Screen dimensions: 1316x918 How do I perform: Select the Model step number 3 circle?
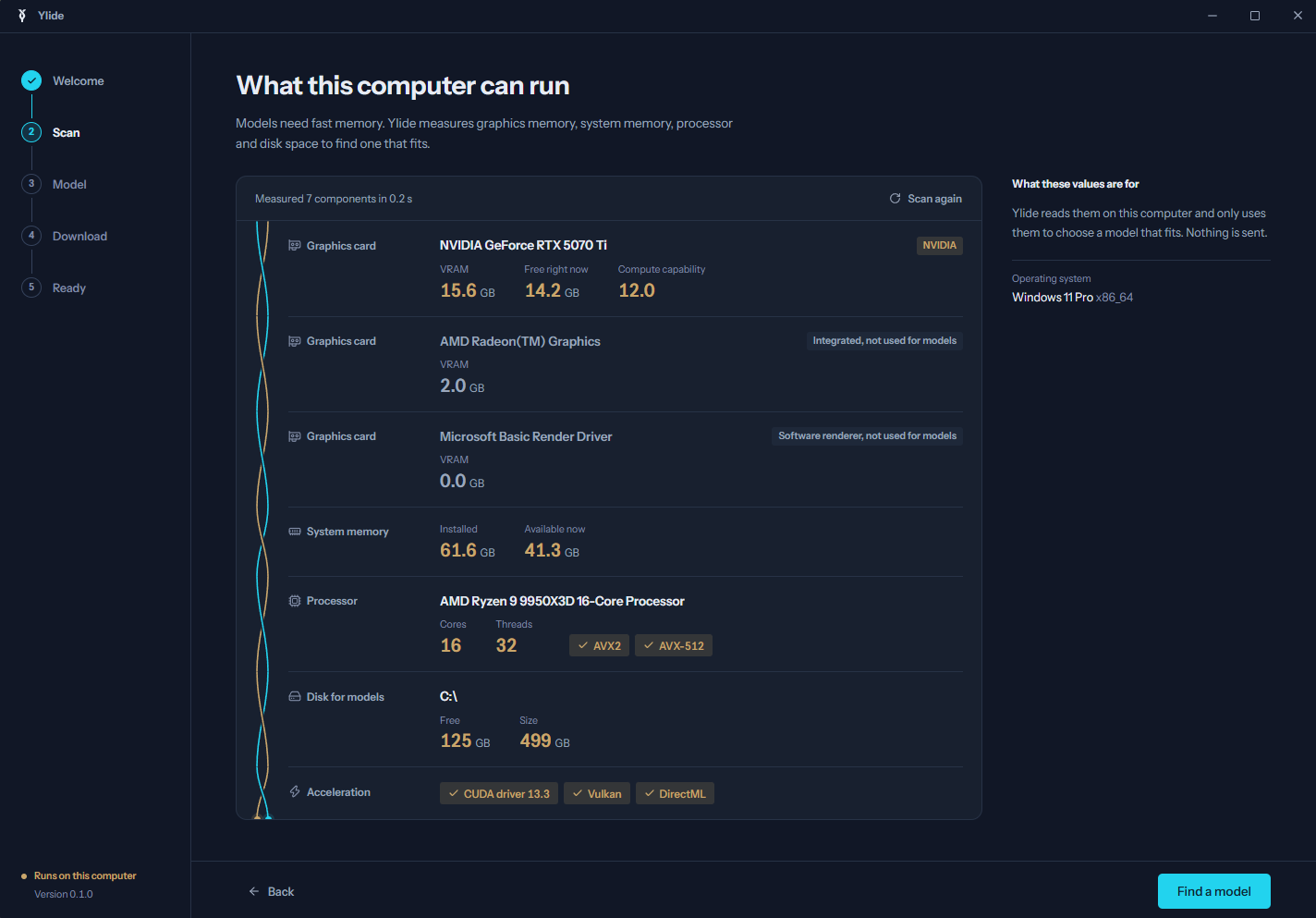point(31,184)
